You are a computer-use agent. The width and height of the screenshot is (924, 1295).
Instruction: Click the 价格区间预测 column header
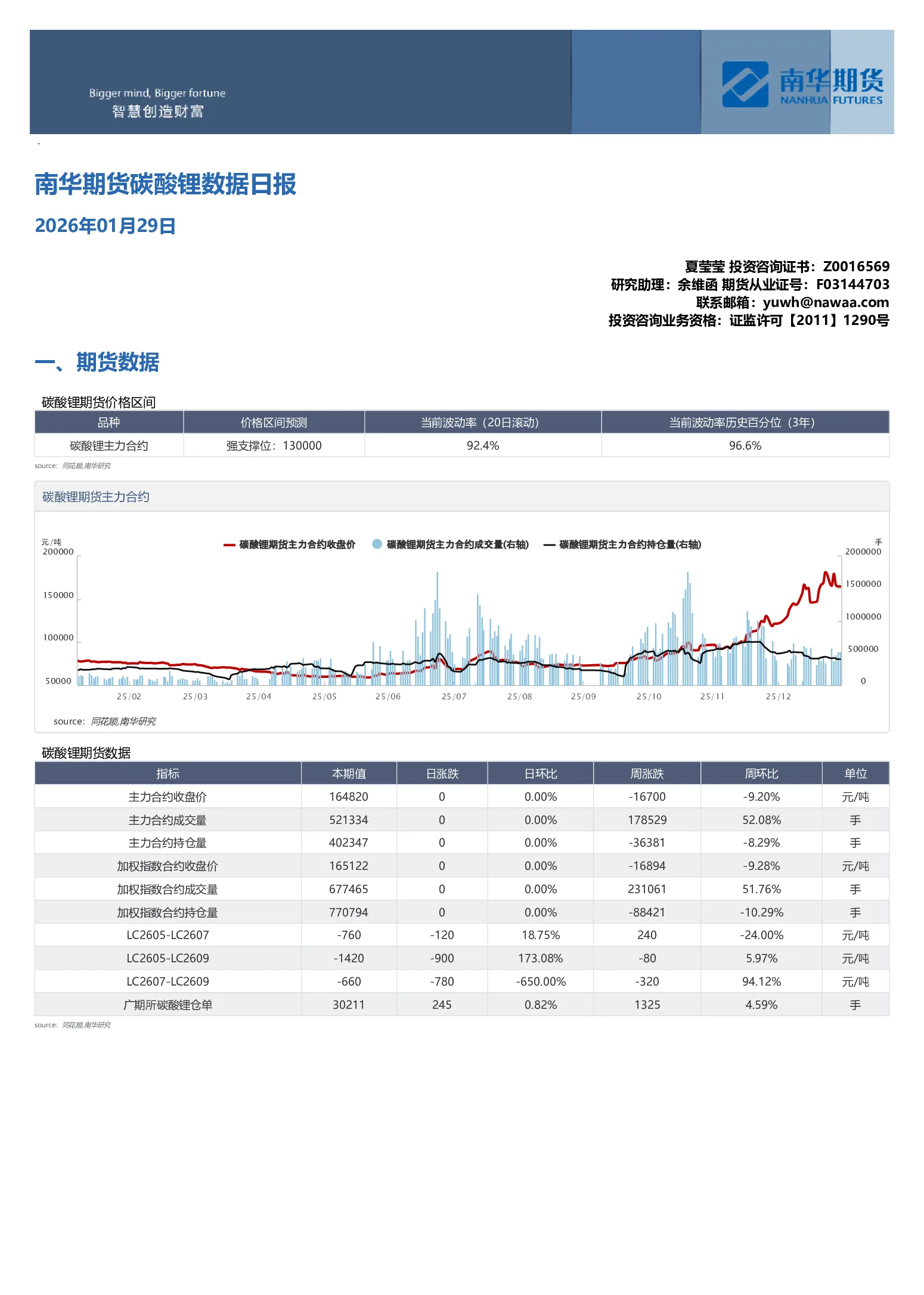pos(274,423)
